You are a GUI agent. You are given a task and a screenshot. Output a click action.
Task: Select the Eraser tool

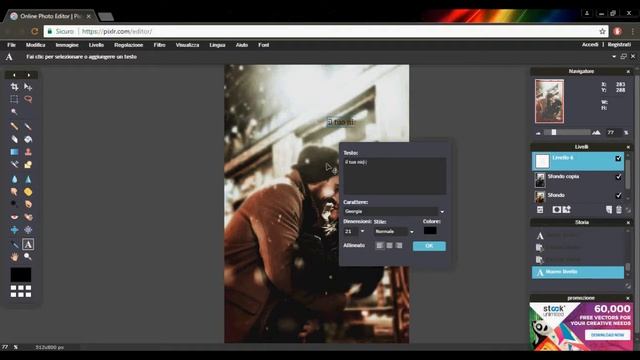pyautogui.click(x=14, y=139)
